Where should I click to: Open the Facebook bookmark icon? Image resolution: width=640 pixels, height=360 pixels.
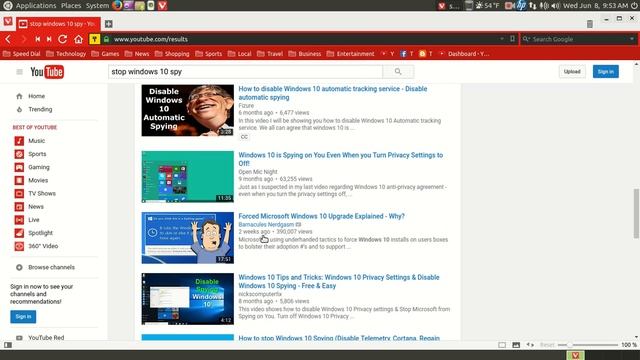[403, 54]
